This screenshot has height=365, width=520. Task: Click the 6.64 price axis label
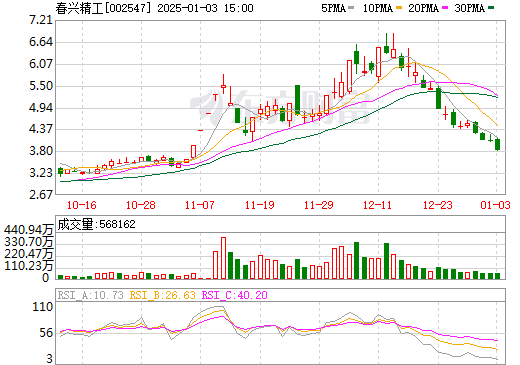[x=41, y=42]
